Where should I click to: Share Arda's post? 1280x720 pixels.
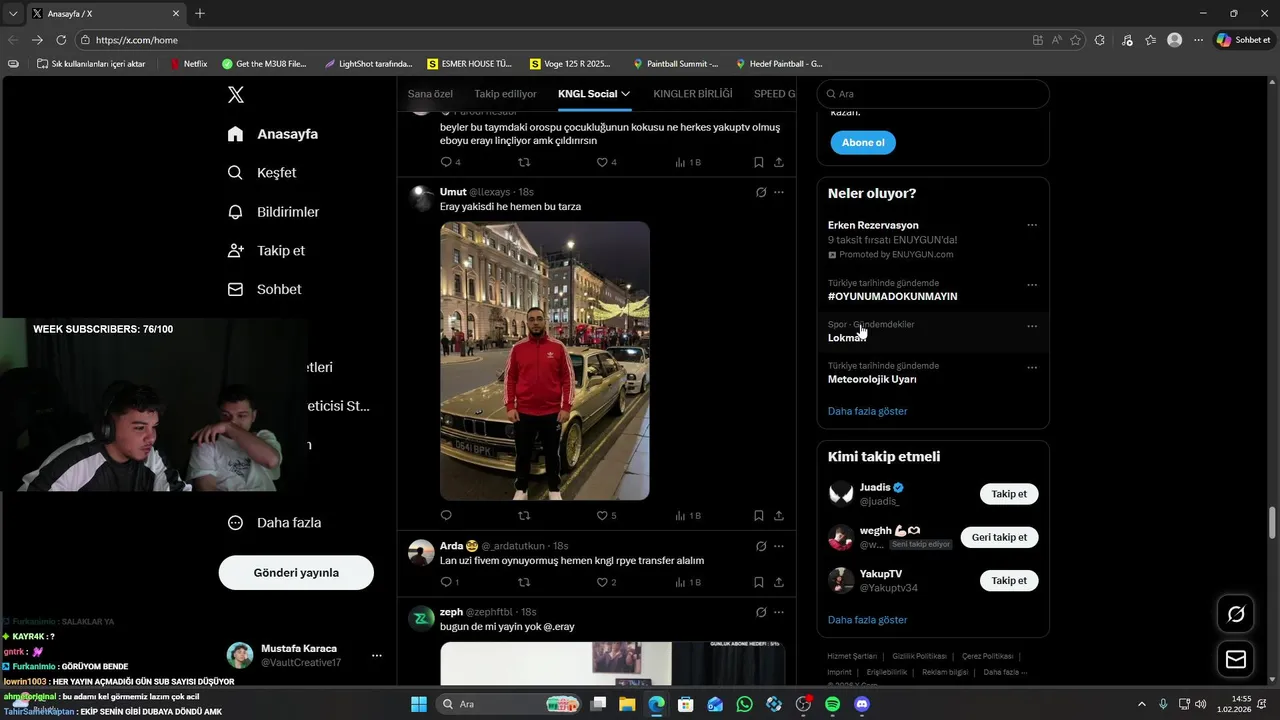click(779, 582)
